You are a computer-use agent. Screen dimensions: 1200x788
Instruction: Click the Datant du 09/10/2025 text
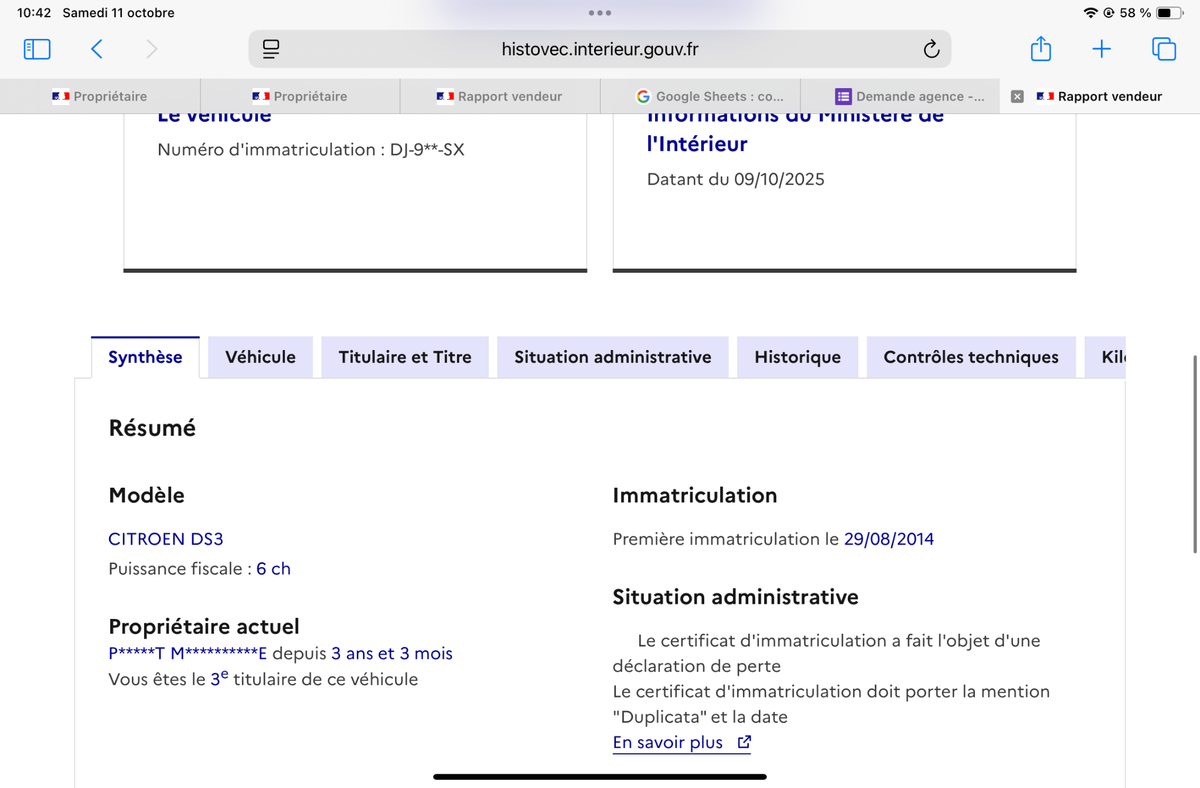(736, 180)
